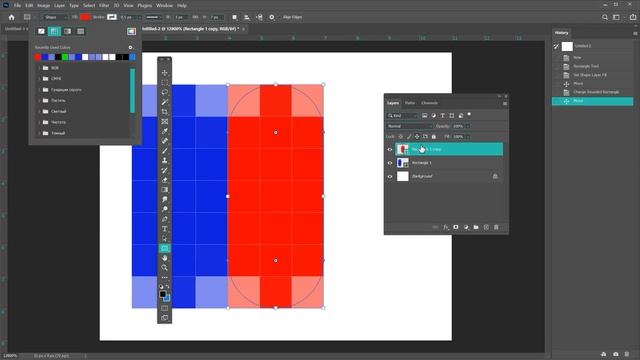
Task: Expand the Градации серого swatch folder
Action: (x=39, y=90)
